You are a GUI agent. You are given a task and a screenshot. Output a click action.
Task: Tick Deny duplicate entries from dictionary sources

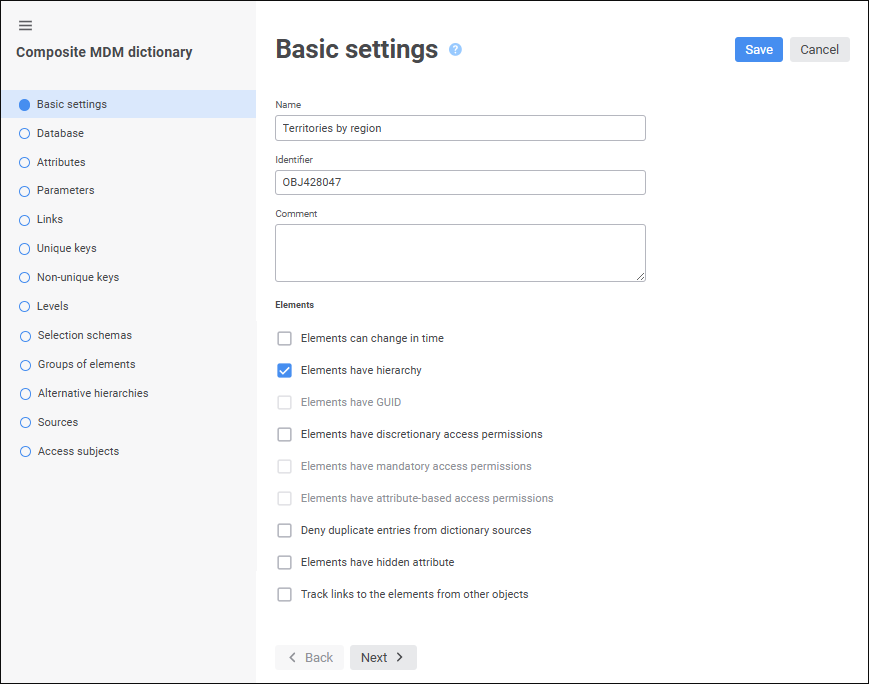click(285, 531)
